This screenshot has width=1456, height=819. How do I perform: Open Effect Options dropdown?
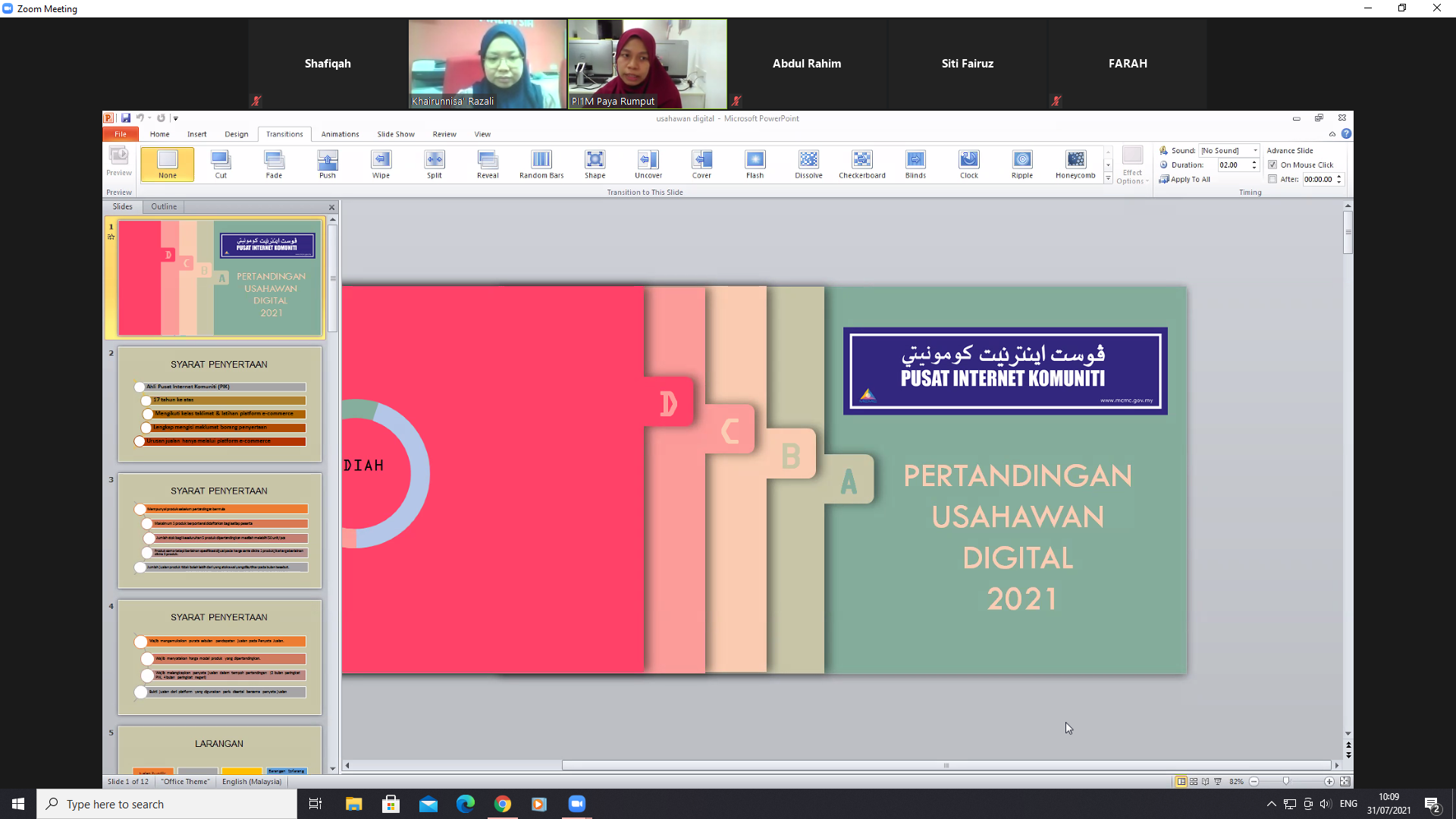pos(1132,165)
